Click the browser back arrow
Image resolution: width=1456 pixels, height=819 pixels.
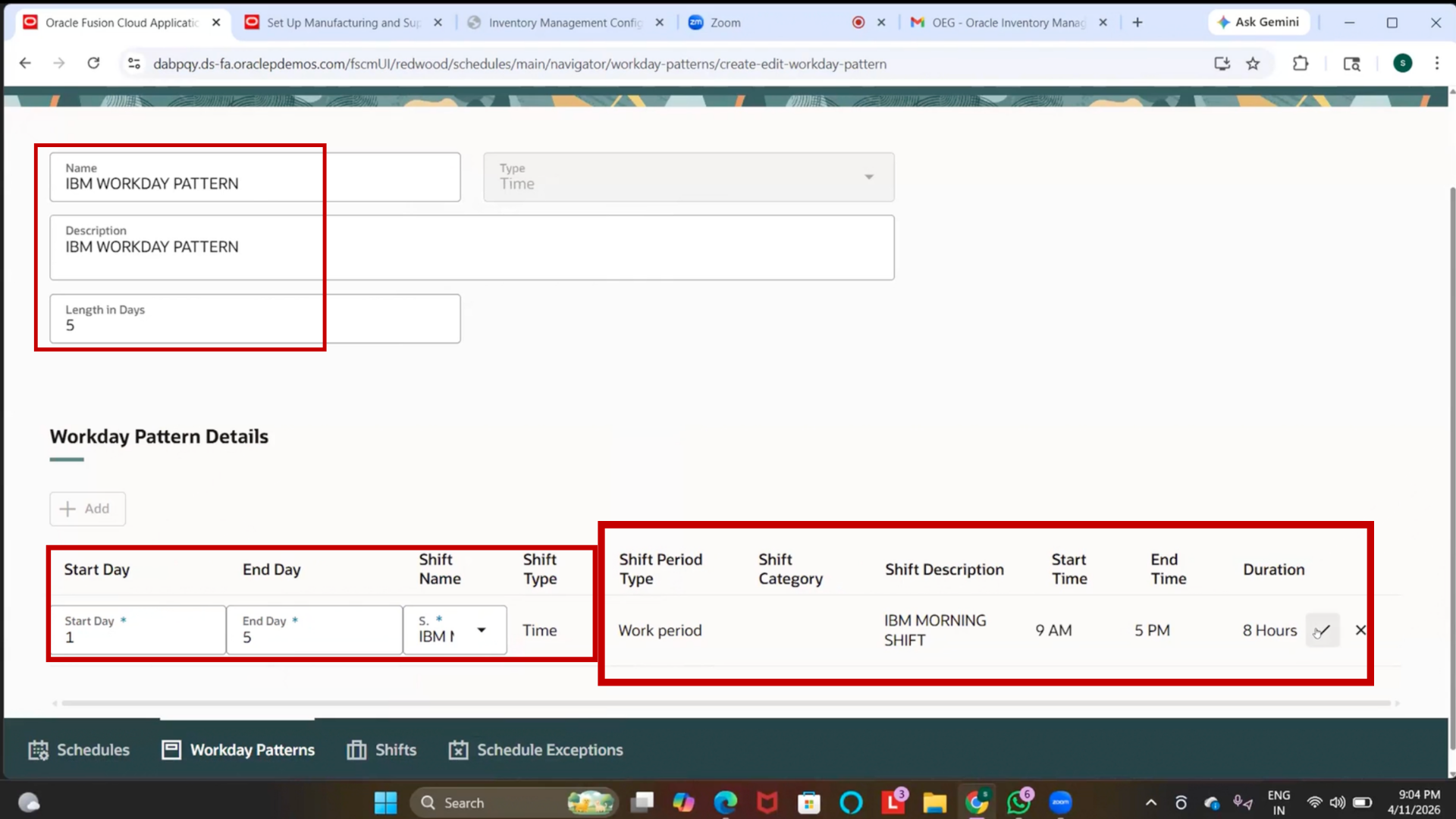pyautogui.click(x=25, y=64)
